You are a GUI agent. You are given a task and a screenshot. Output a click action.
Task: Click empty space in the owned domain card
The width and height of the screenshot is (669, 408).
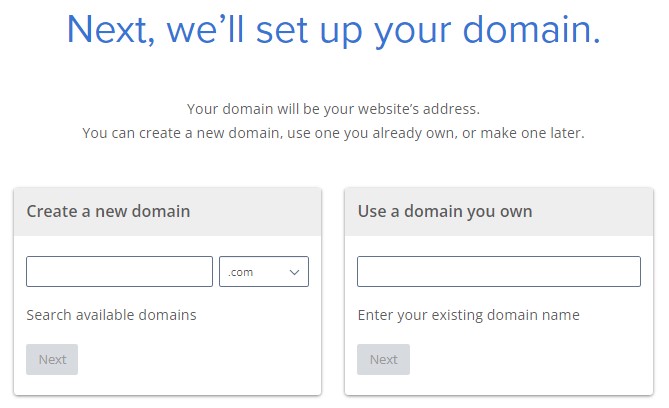coord(530,358)
